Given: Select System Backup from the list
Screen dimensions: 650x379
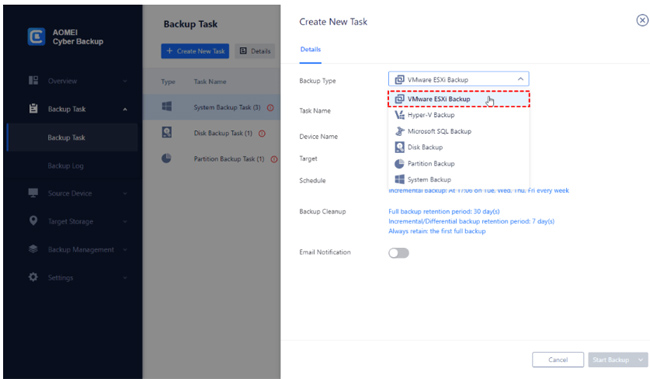Looking at the screenshot, I should [x=459, y=180].
